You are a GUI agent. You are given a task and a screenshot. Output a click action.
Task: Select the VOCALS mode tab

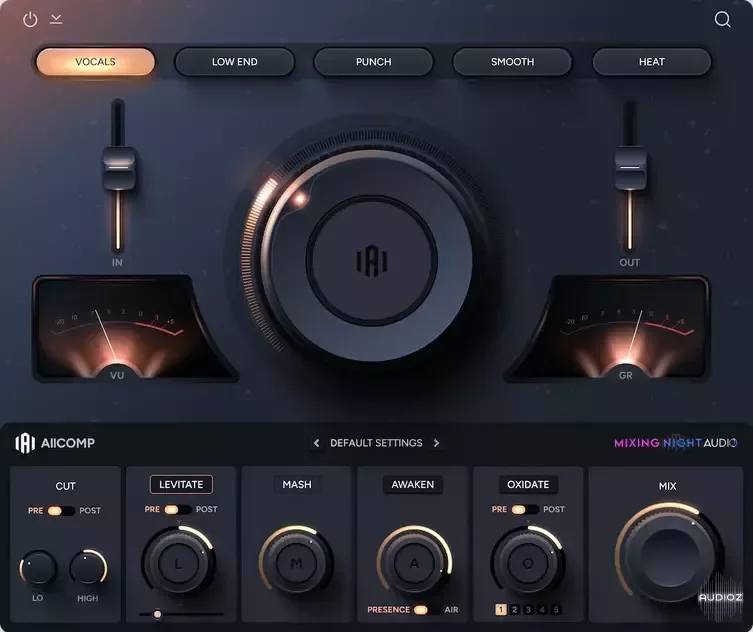[96, 61]
